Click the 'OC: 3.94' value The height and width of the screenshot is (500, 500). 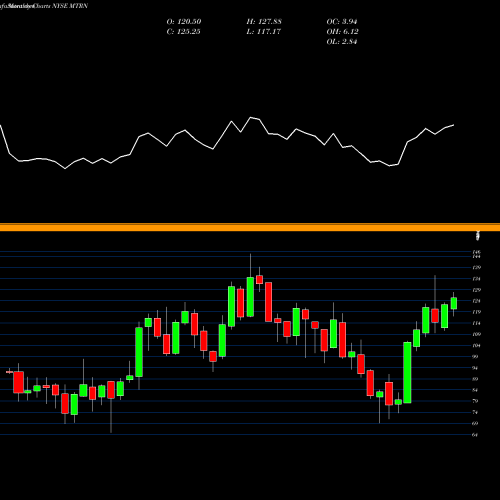pyautogui.click(x=342, y=22)
